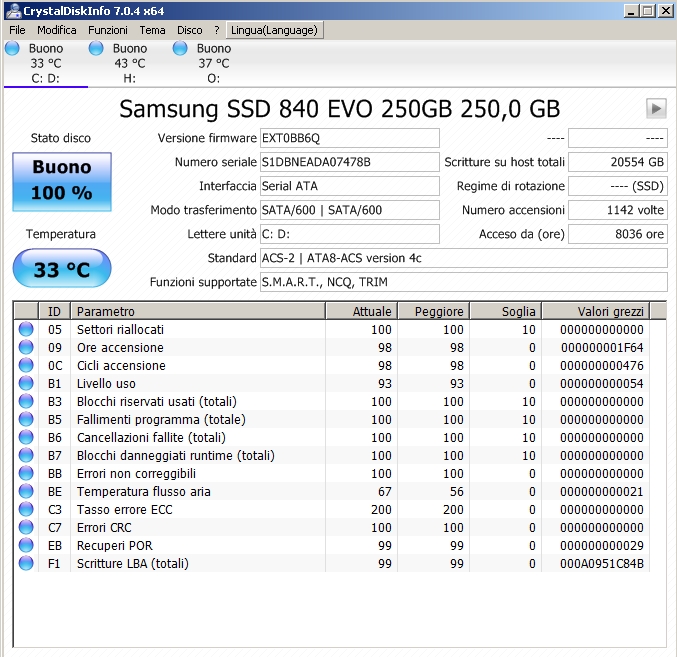Viewport: 677px width, 657px height.
Task: Open the File menu
Action: click(17, 30)
